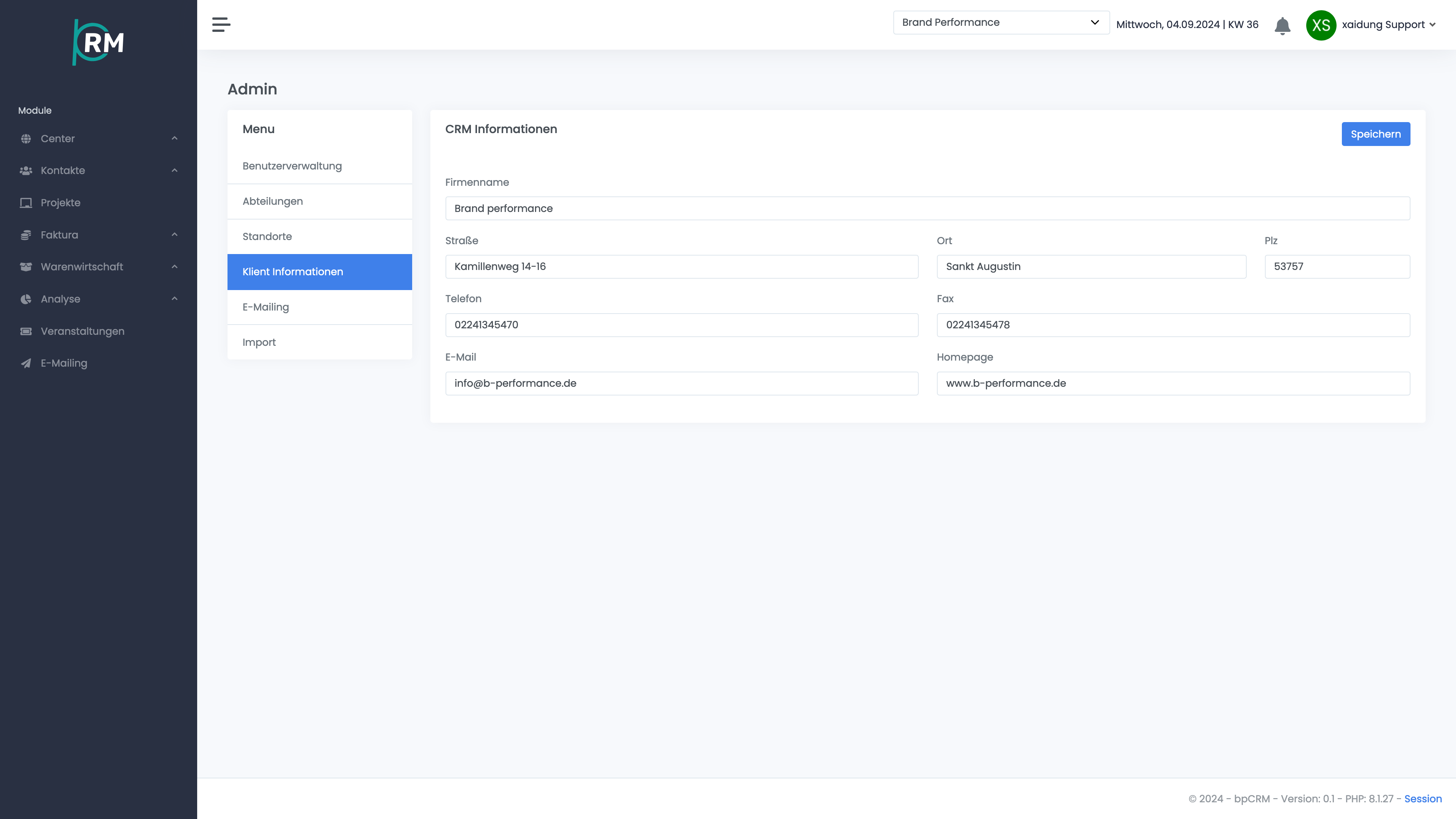The height and width of the screenshot is (819, 1456).
Task: Open Projekte in the sidebar
Action: 98,203
